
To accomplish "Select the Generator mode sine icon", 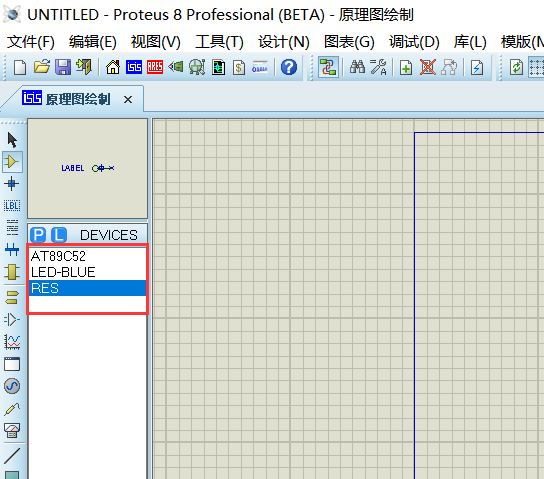I will tap(12, 386).
